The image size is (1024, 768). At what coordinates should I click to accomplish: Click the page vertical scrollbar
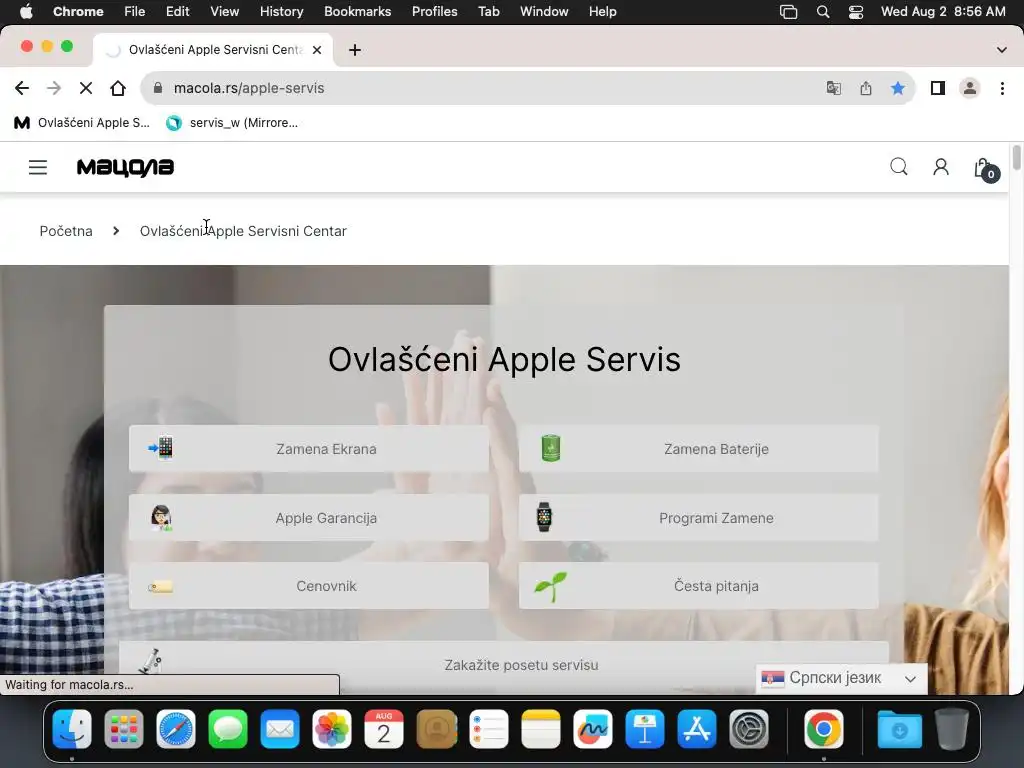(x=1016, y=158)
